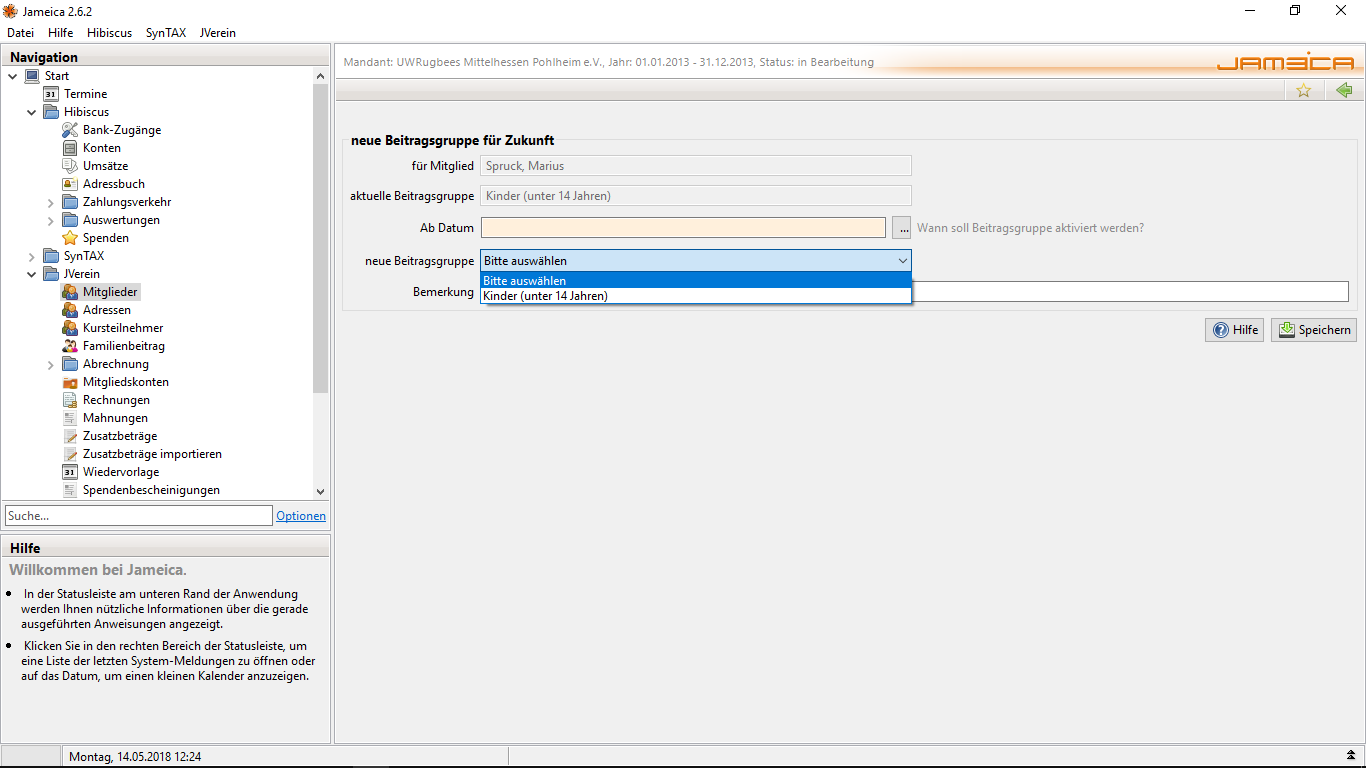Click the Spendenbescheinigungen icon
This screenshot has height=768, width=1366.
tap(70, 490)
